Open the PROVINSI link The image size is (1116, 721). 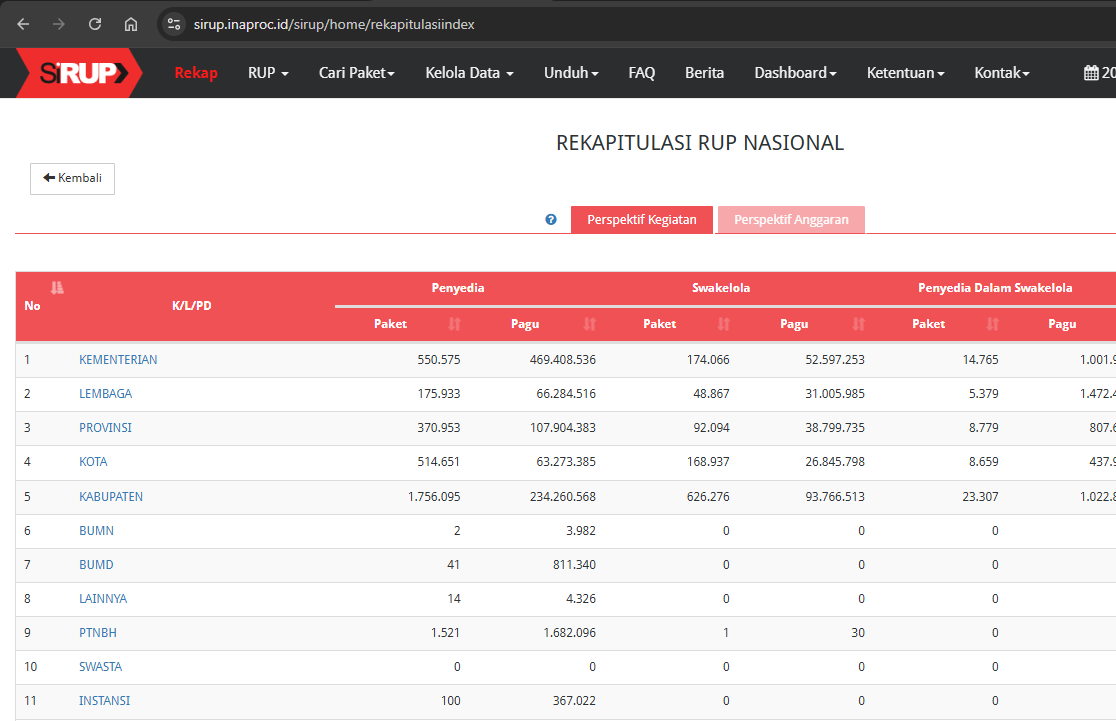105,428
